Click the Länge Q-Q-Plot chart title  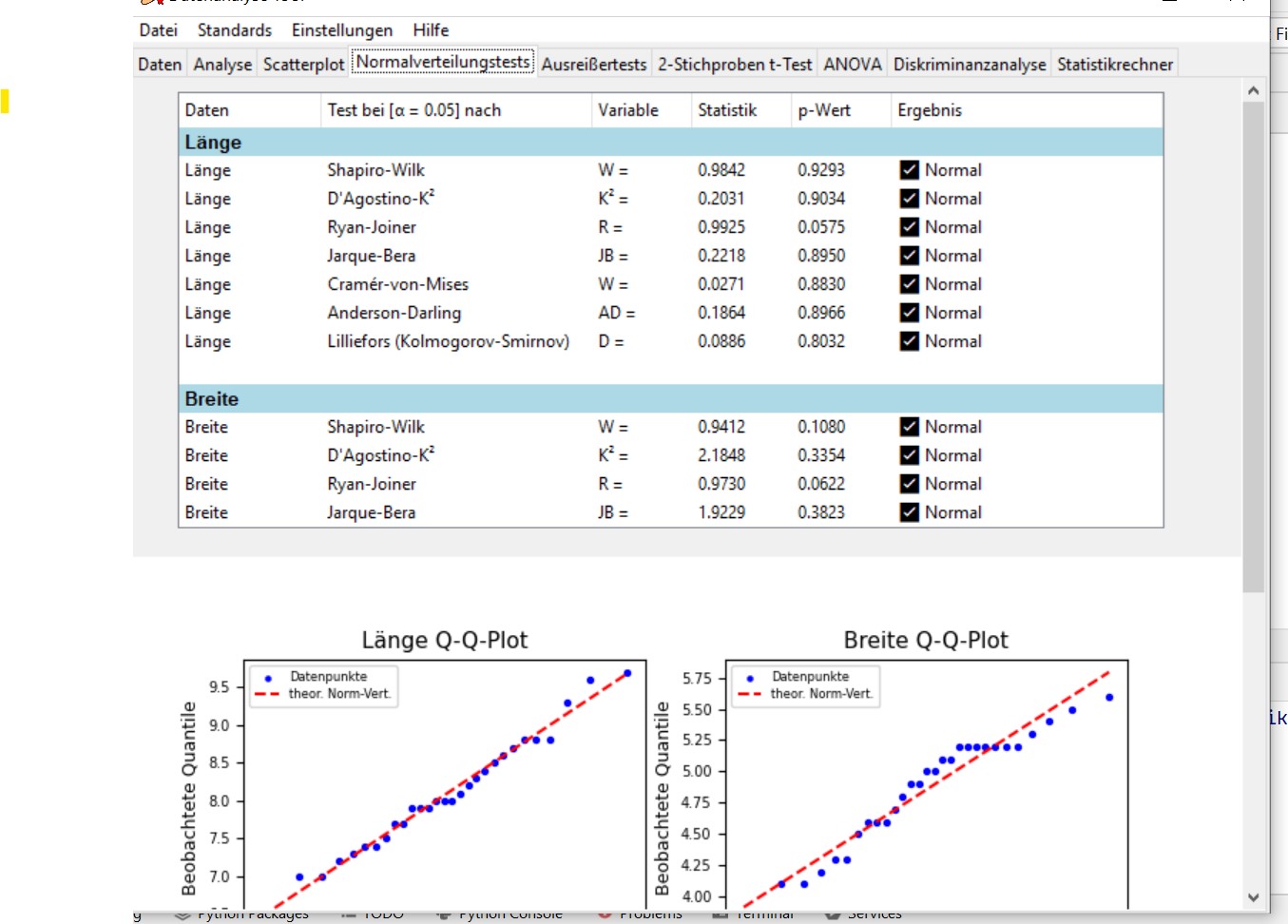point(445,640)
